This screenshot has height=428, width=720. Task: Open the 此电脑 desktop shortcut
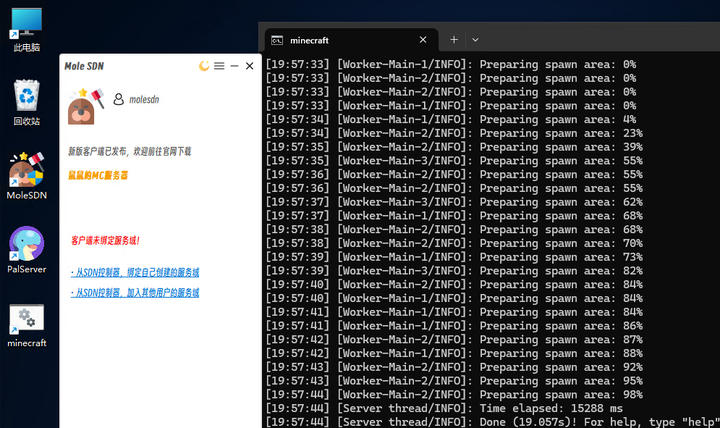(x=27, y=29)
